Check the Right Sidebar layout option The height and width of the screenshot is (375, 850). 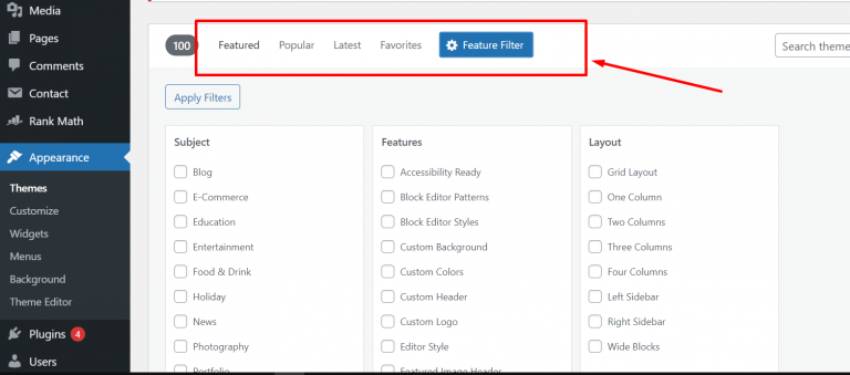[x=595, y=321]
